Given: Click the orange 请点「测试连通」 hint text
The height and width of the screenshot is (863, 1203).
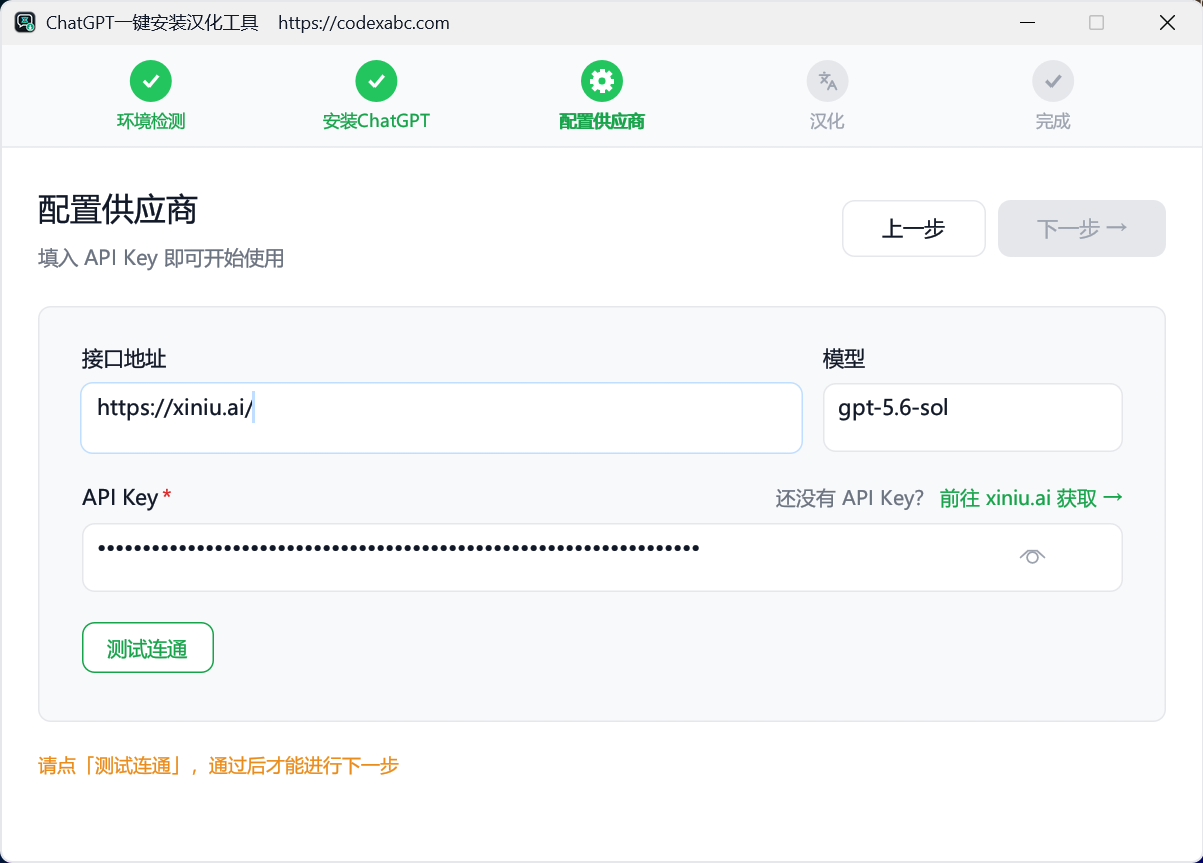Looking at the screenshot, I should [218, 766].
